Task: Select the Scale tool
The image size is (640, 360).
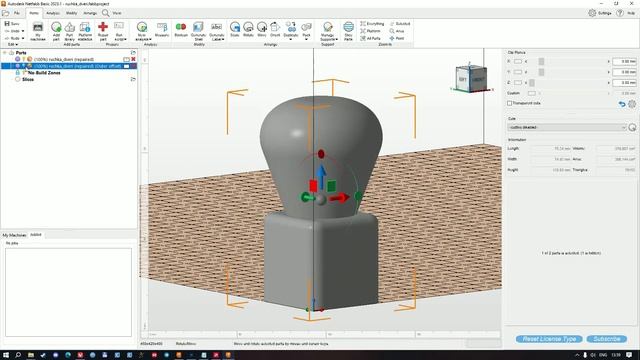Action: tap(235, 29)
